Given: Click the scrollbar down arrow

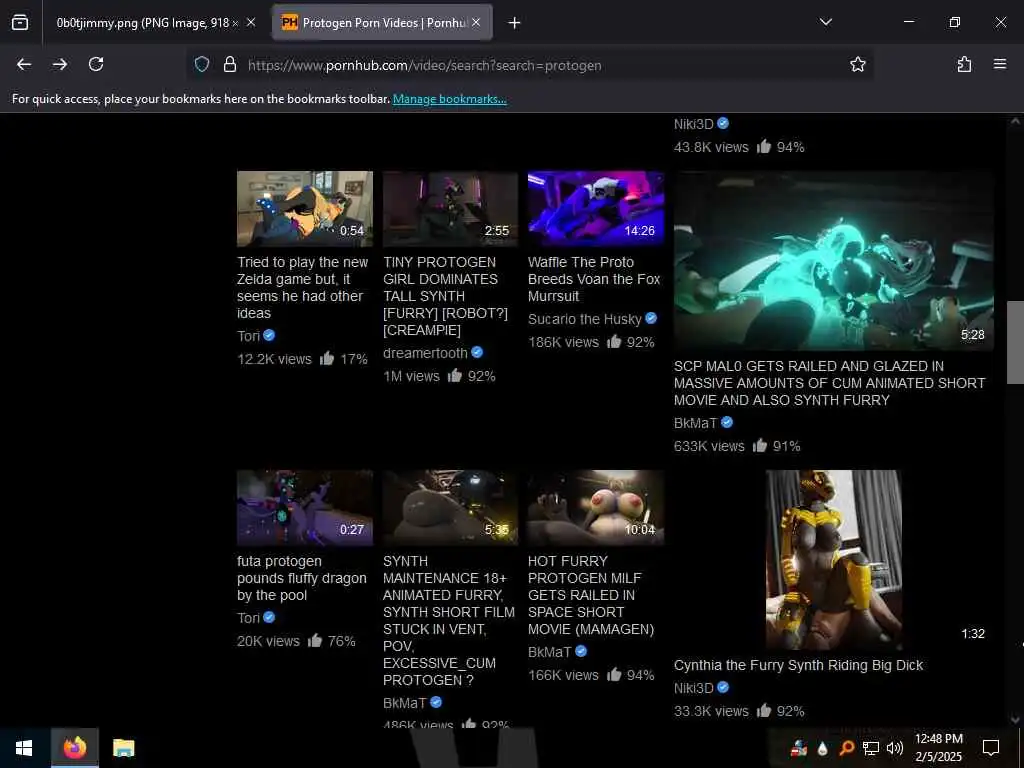Looking at the screenshot, I should (x=1016, y=719).
